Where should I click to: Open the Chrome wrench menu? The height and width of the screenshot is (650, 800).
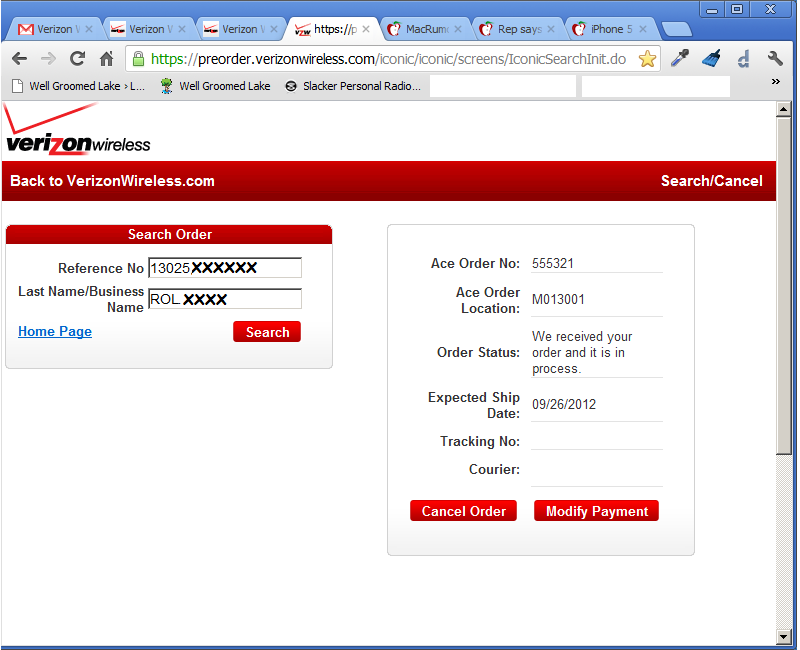[x=776, y=59]
